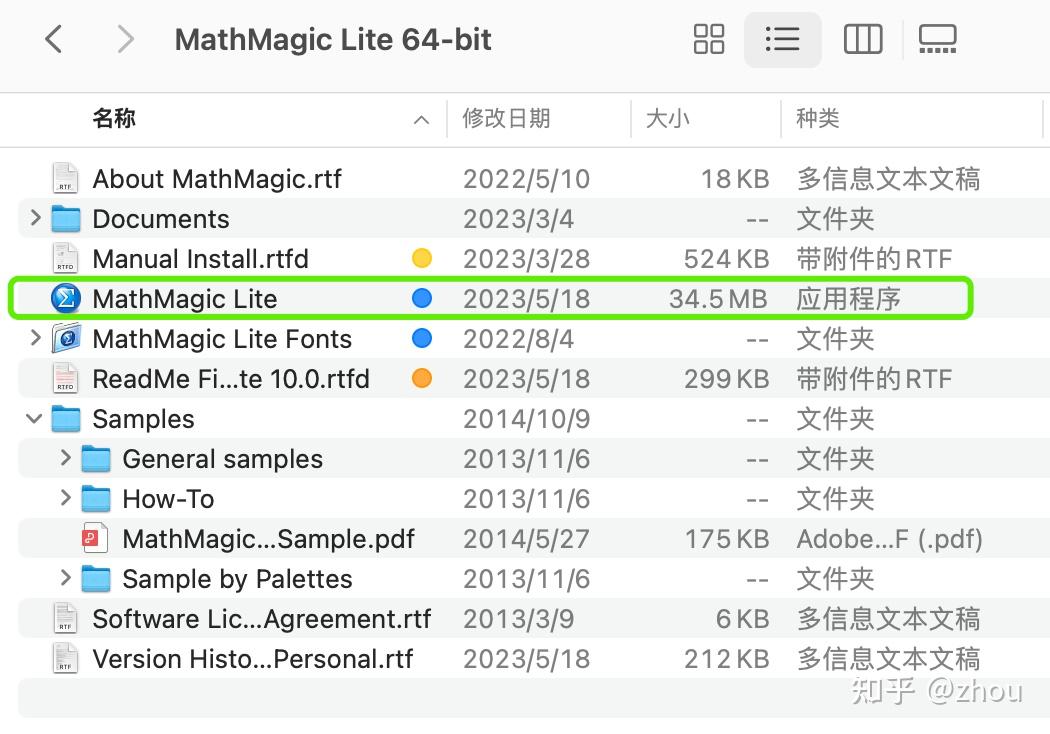The height and width of the screenshot is (734, 1050).
Task: Select General samples folder name
Action: pyautogui.click(x=222, y=459)
